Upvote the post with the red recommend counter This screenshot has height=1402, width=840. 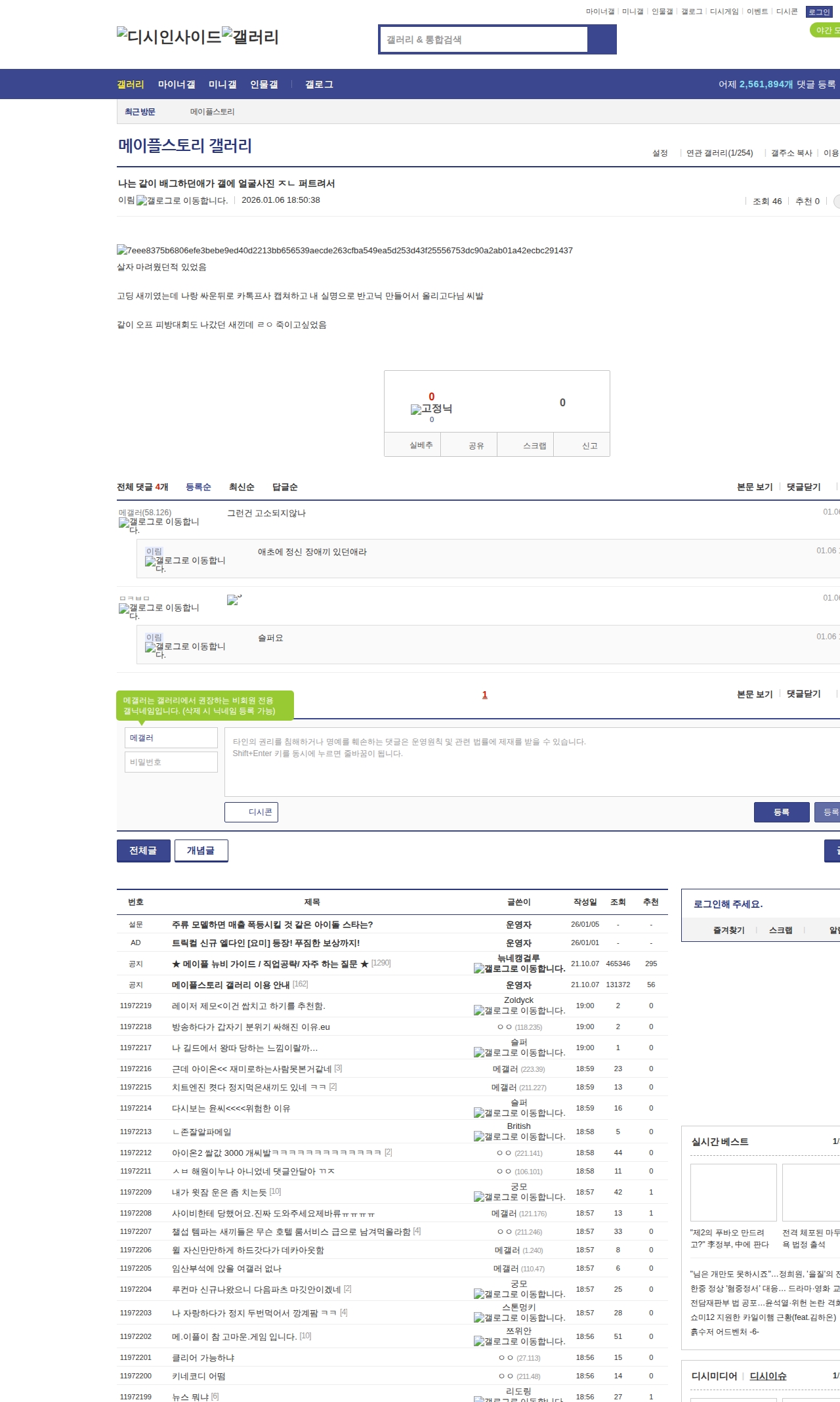431,397
